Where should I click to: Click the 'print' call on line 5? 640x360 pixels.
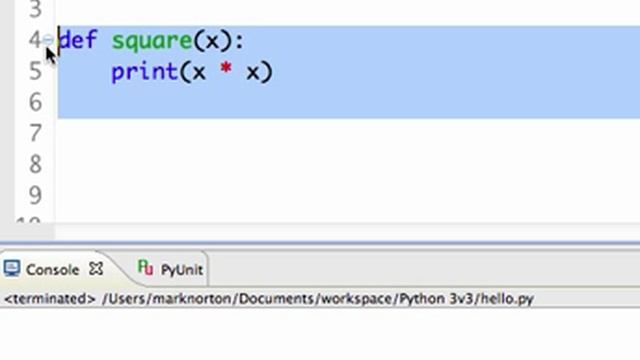[x=145, y=73]
